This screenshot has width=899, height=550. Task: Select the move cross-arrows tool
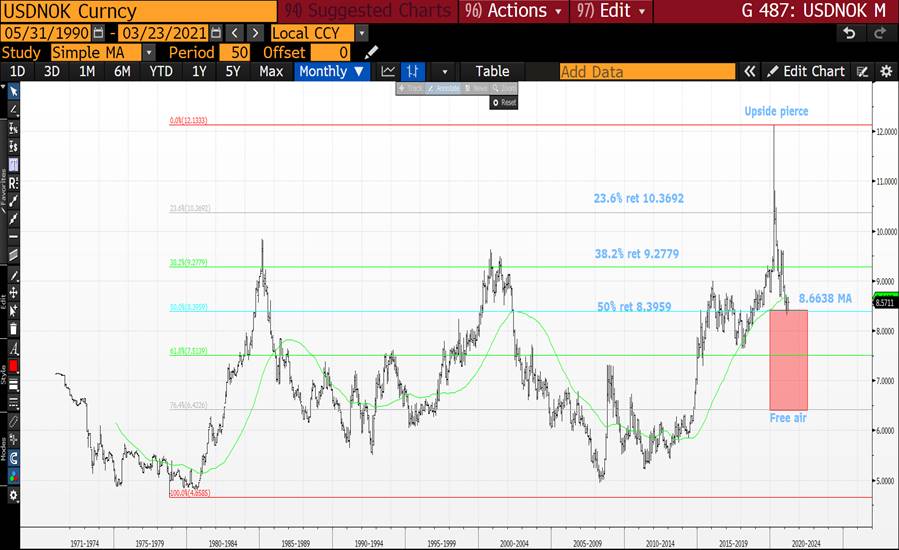(13, 292)
